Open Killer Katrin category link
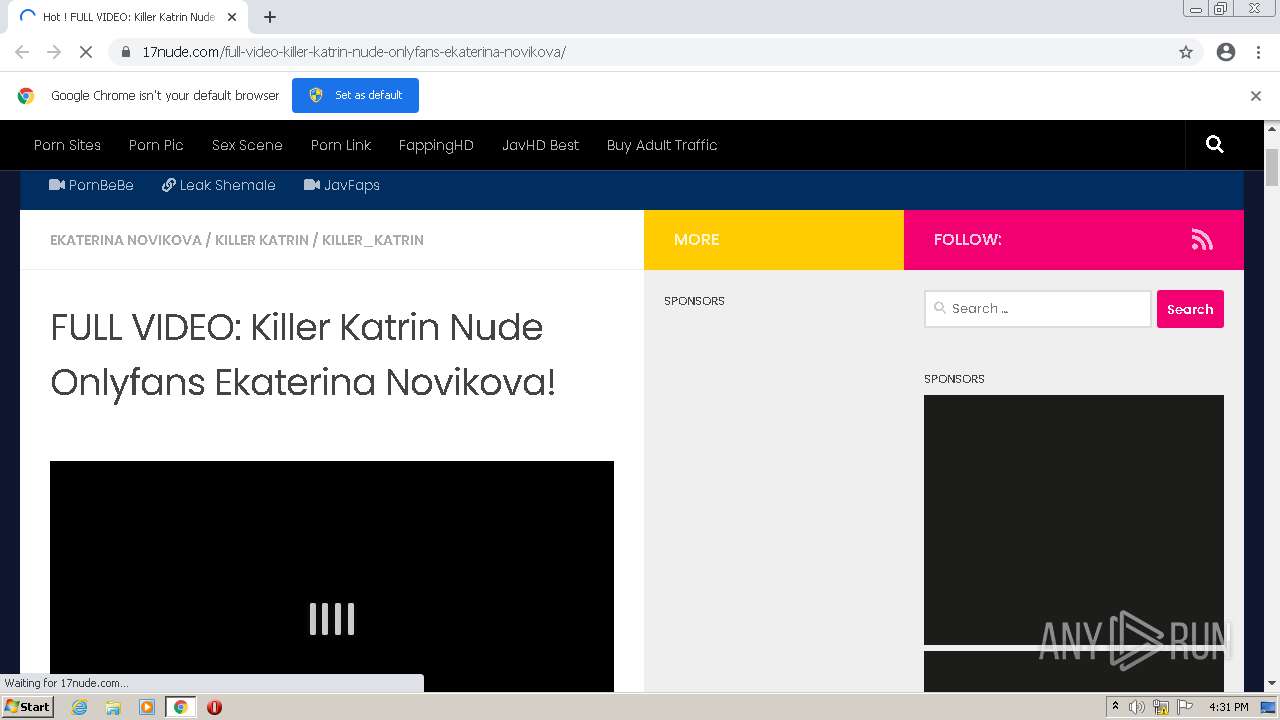This screenshot has height=720, width=1280. tap(262, 240)
